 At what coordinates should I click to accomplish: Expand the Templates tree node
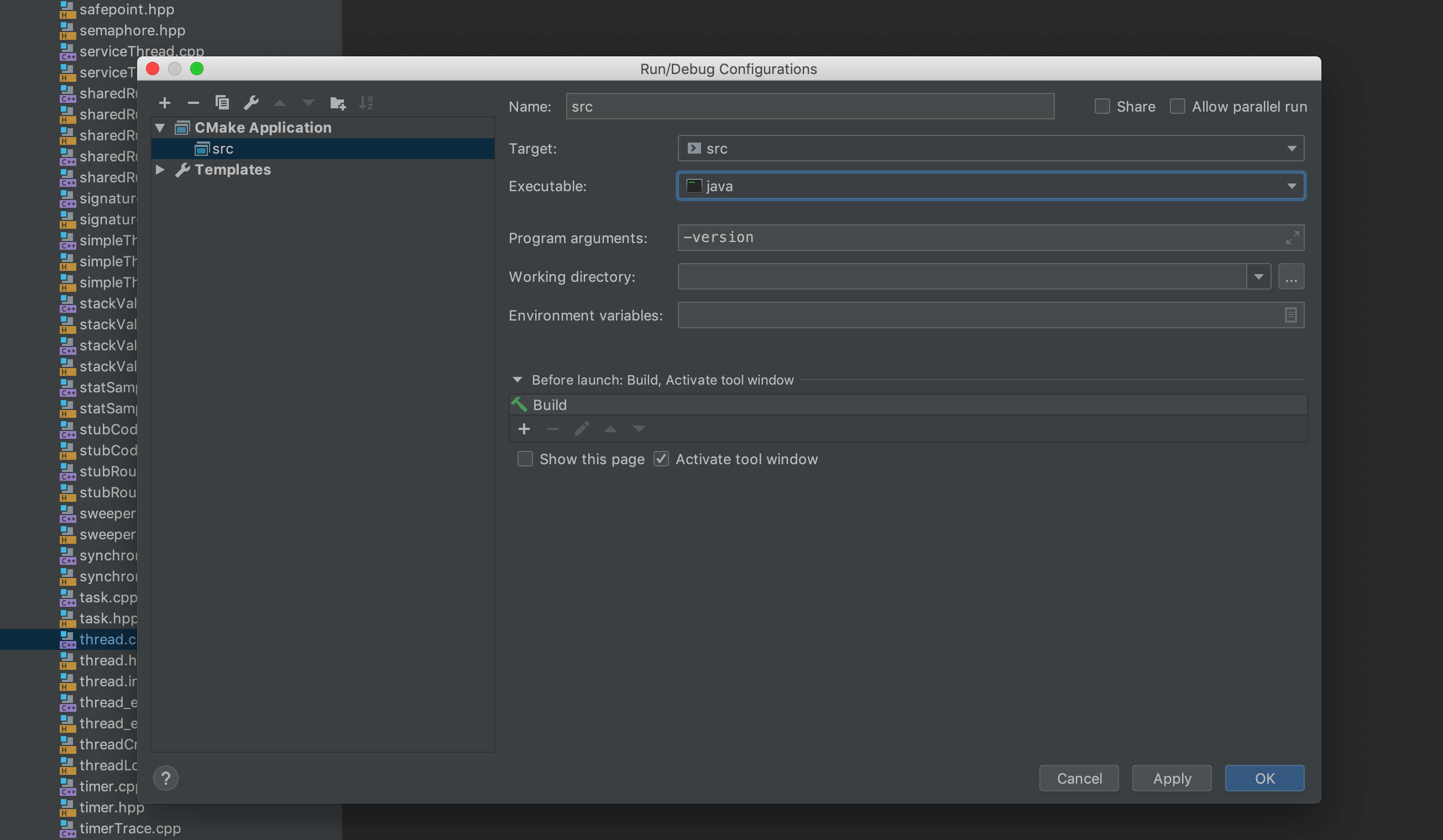pyautogui.click(x=160, y=170)
